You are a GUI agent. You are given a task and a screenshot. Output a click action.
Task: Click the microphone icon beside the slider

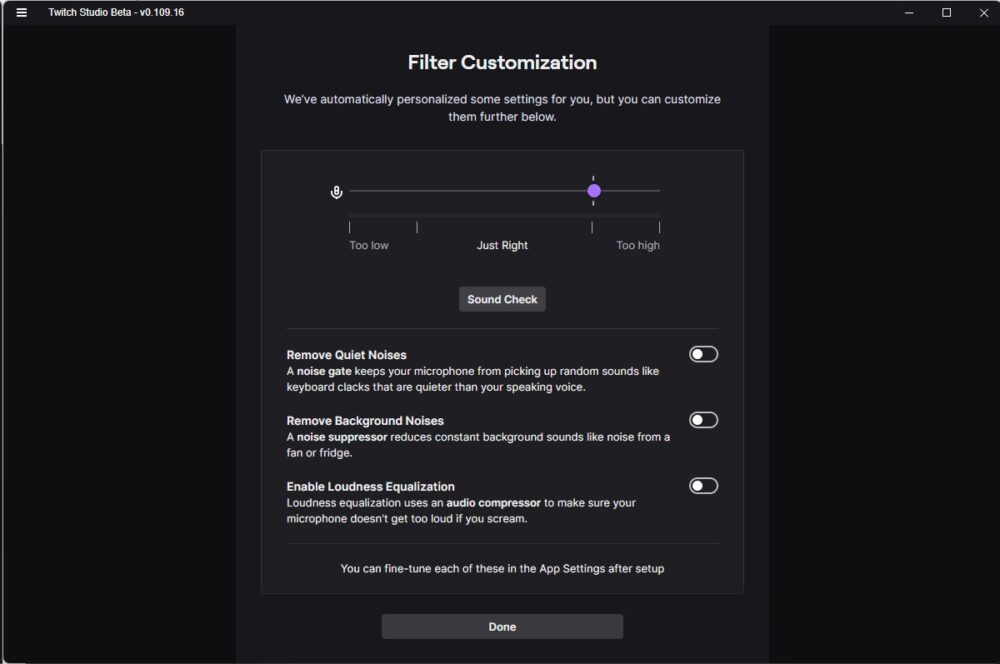tap(337, 191)
